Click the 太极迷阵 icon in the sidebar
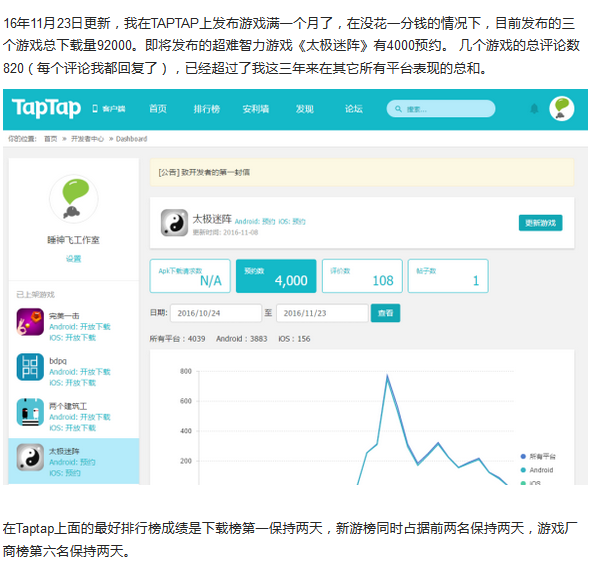The width and height of the screenshot is (591, 564). pos(30,457)
